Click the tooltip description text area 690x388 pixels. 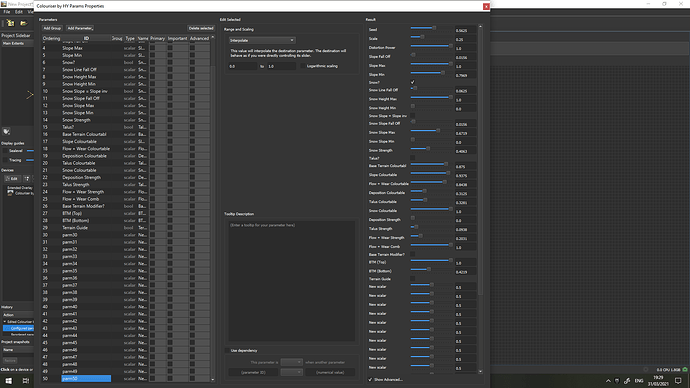click(291, 281)
